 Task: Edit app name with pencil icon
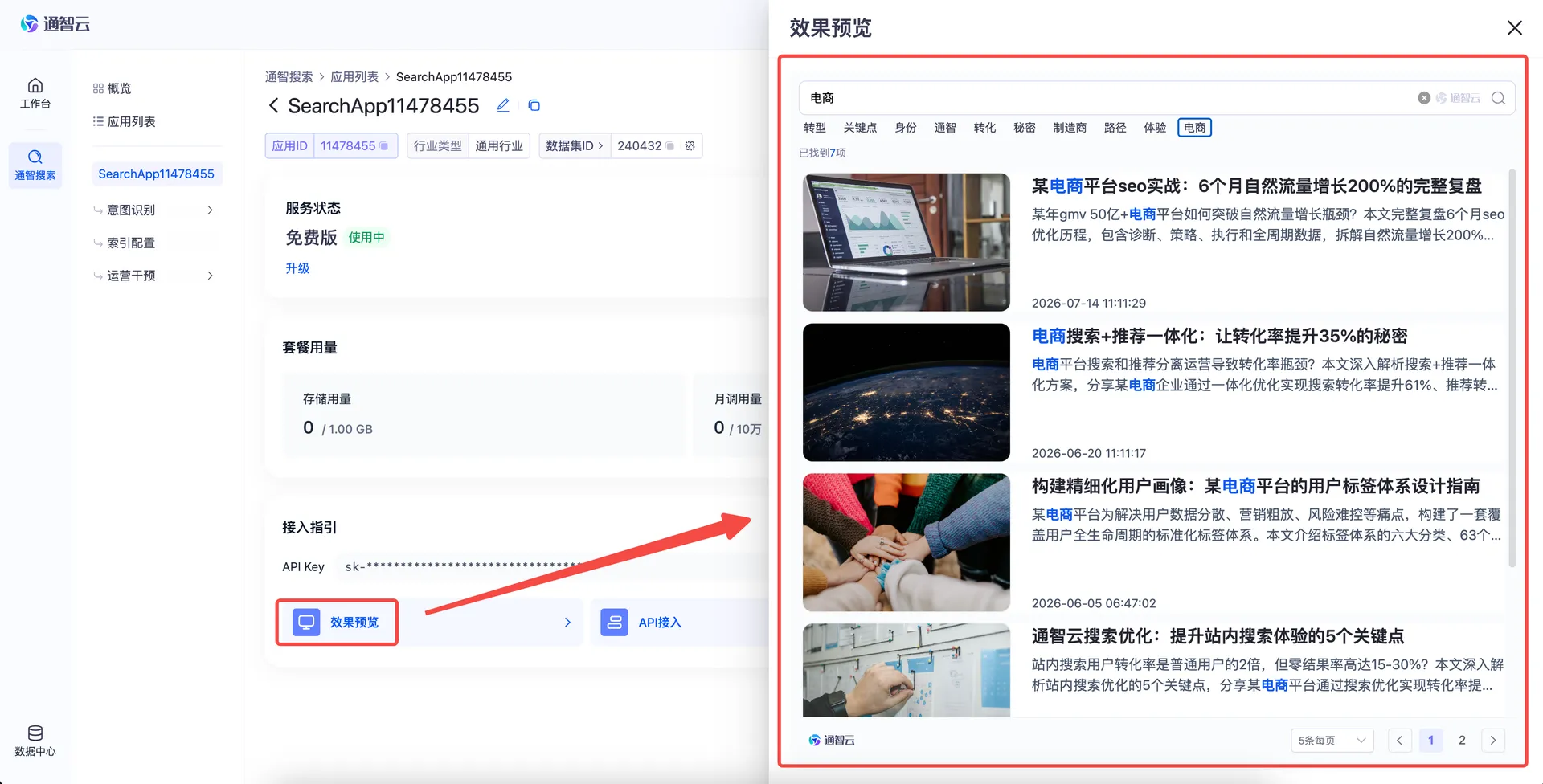tap(503, 105)
